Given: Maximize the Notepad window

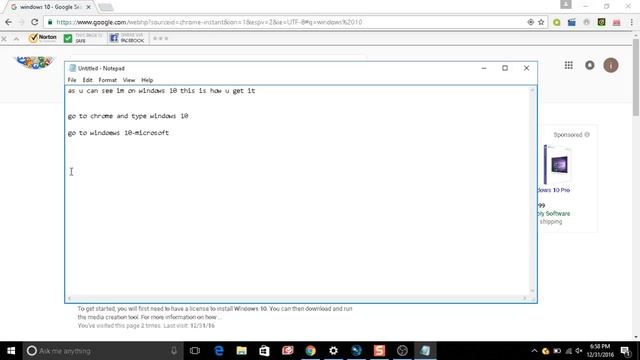Looking at the screenshot, I should 505,68.
